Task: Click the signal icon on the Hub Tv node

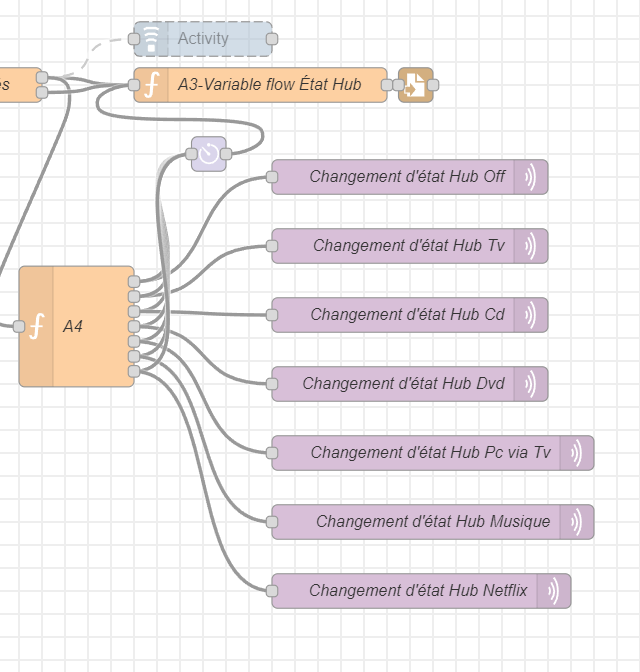Action: [531, 246]
